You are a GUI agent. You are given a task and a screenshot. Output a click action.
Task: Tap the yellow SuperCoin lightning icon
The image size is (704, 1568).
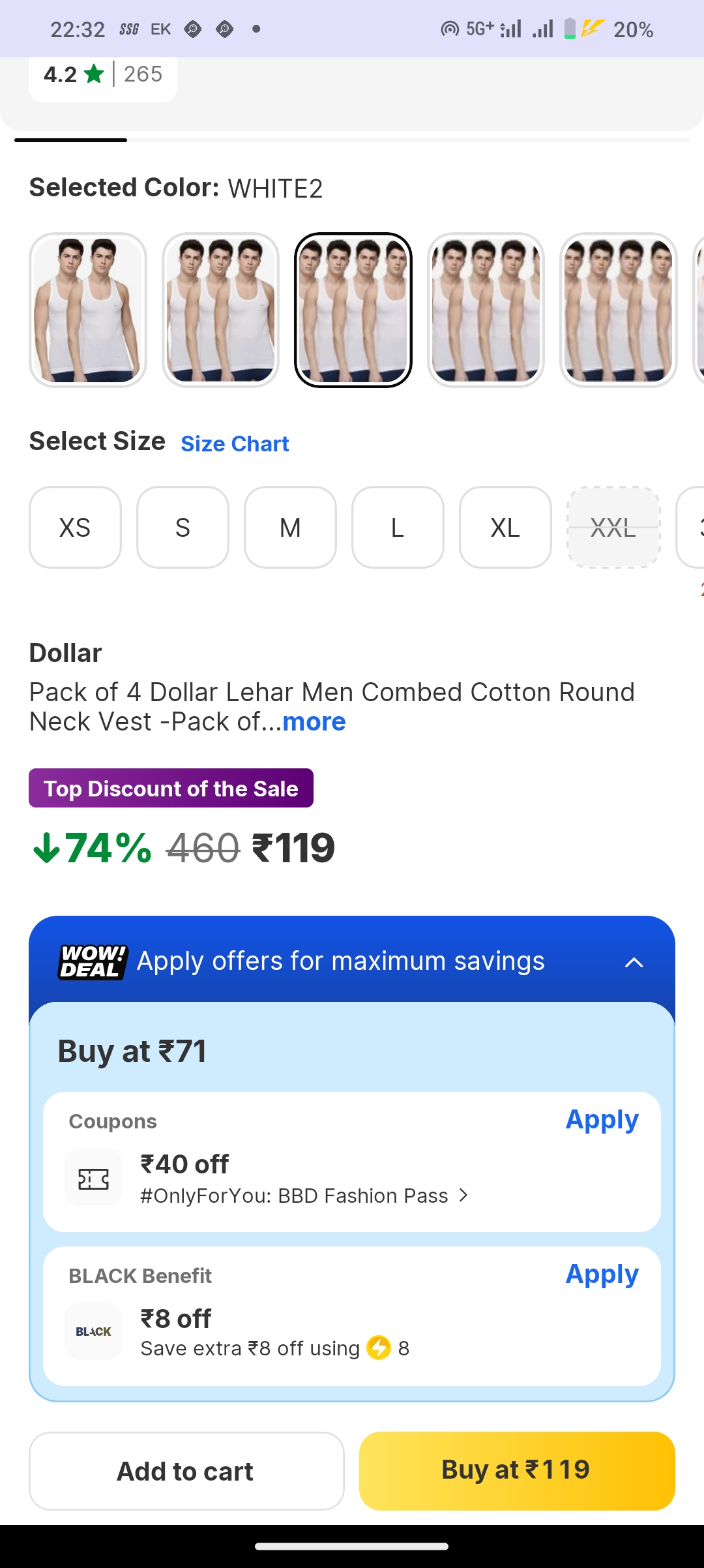tap(379, 1348)
